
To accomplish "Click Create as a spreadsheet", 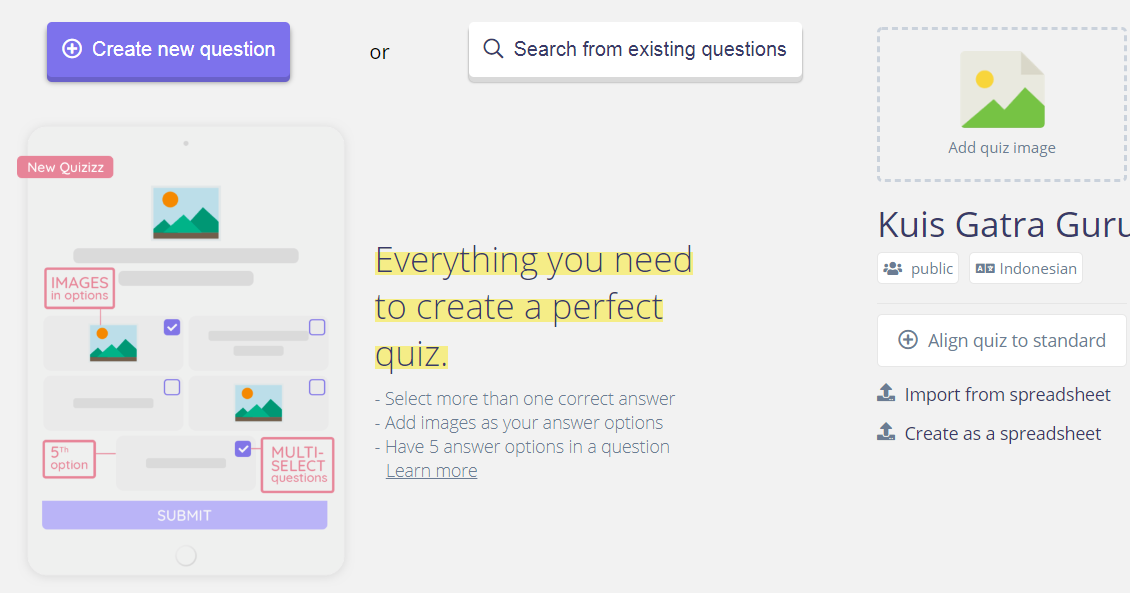I will [x=1002, y=433].
